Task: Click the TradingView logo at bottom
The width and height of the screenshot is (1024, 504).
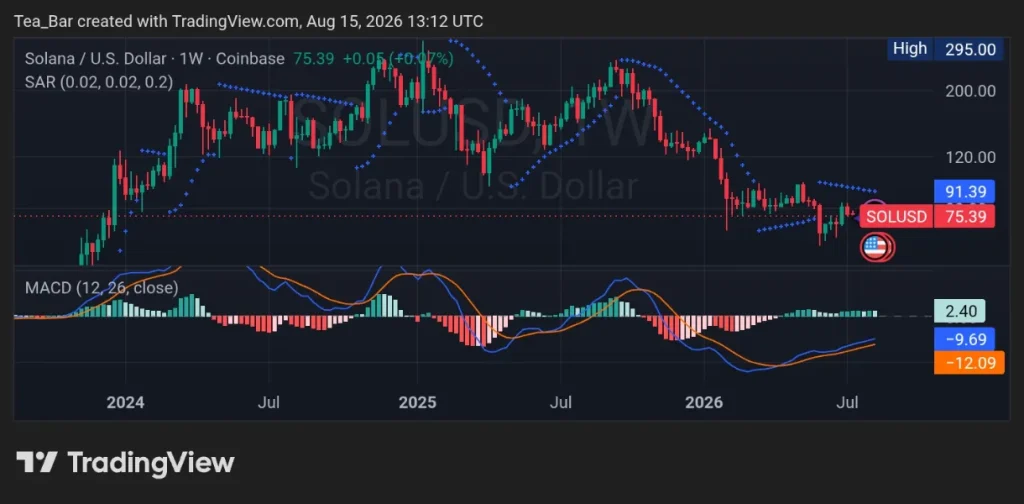Action: [125, 463]
